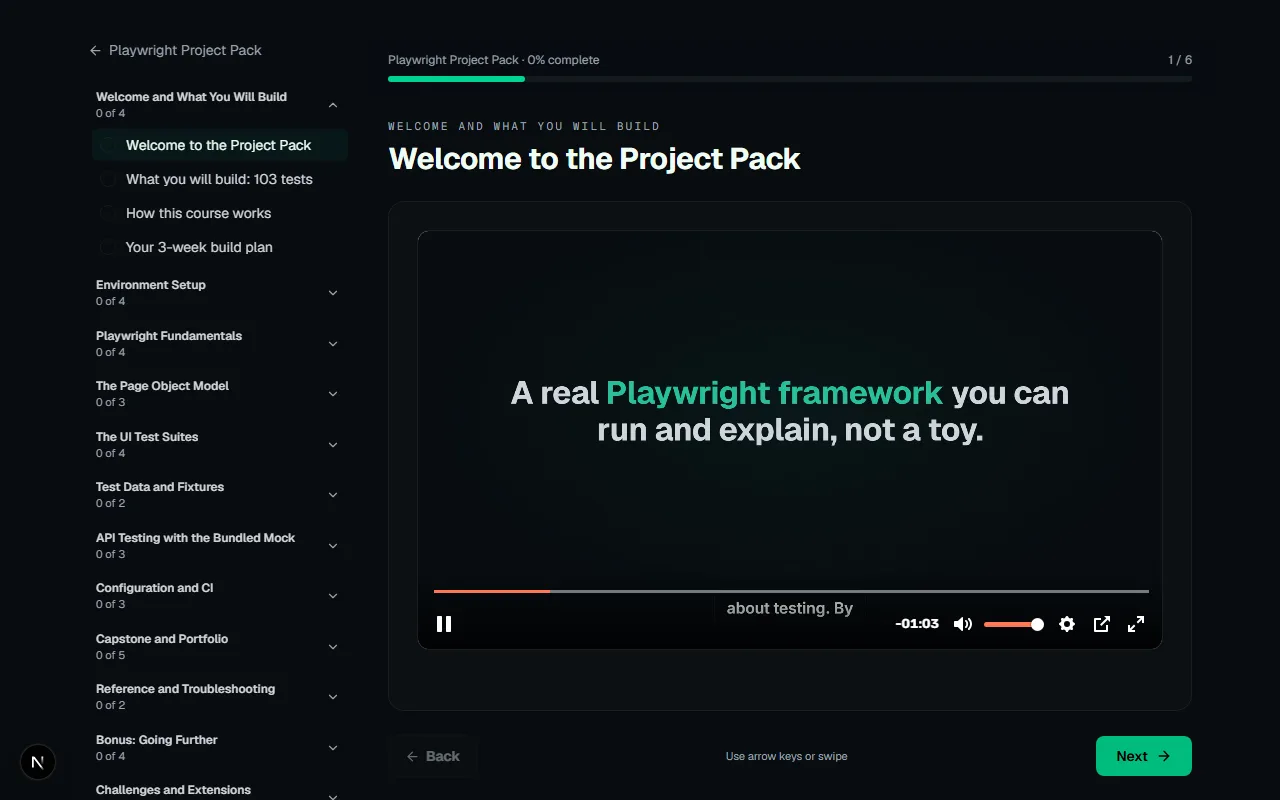The height and width of the screenshot is (800, 1280).
Task: Expand Bonus: Going Further chevron
Action: (x=333, y=748)
